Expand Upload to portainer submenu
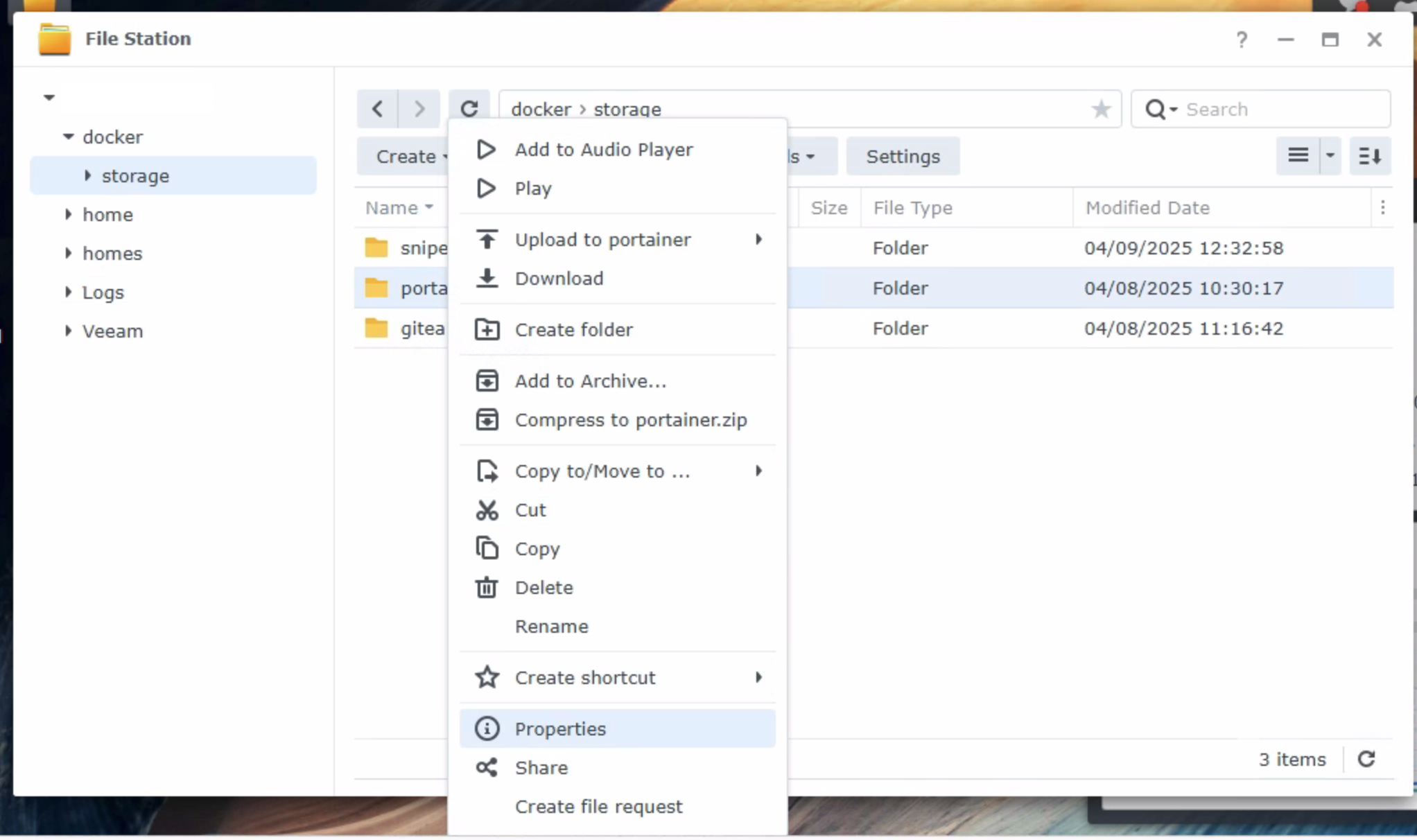Viewport: 1417px width, 840px height. pyautogui.click(x=617, y=240)
